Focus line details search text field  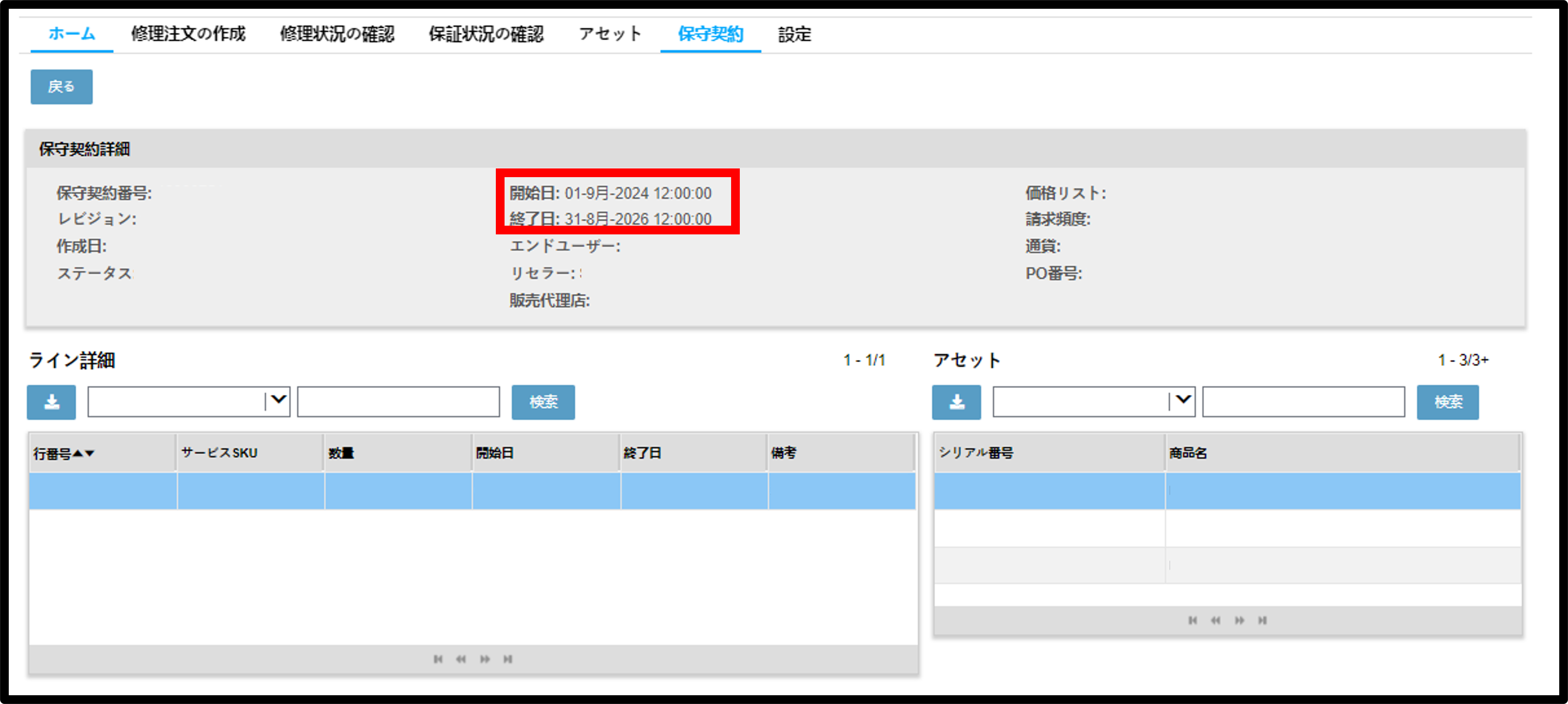point(399,402)
